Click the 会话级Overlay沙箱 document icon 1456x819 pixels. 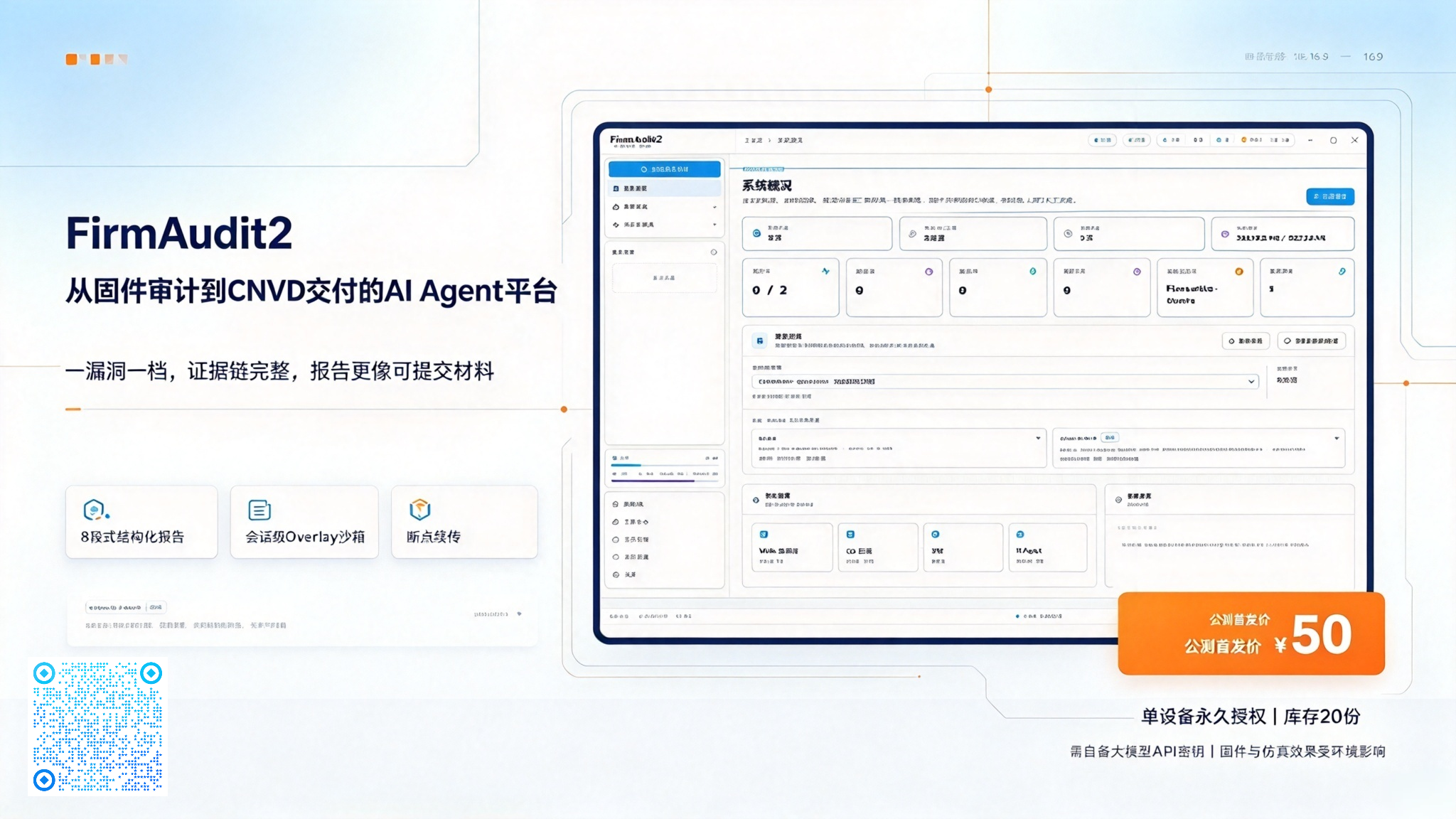pos(259,510)
